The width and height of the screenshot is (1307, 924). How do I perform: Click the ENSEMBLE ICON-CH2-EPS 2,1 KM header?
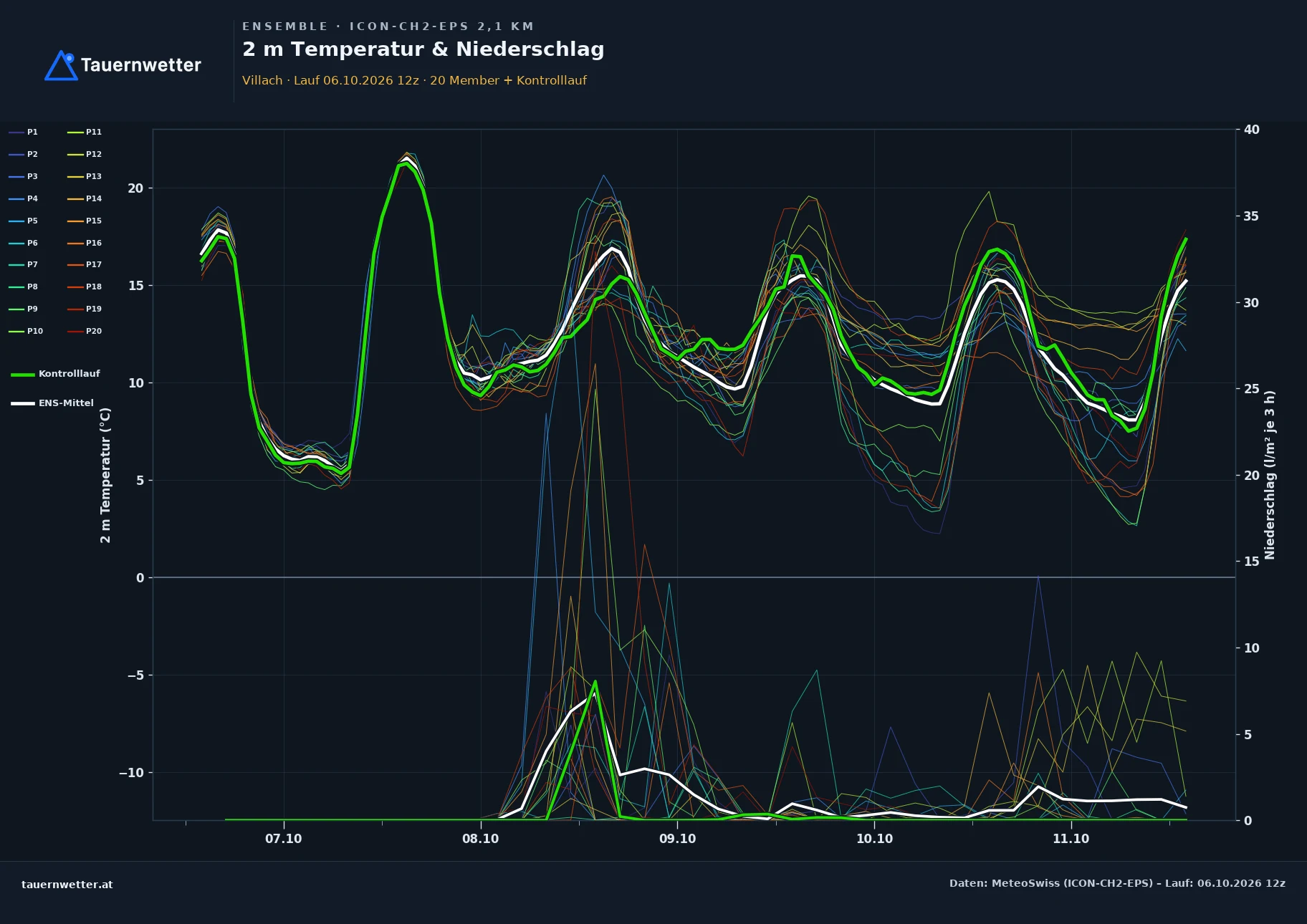(388, 27)
